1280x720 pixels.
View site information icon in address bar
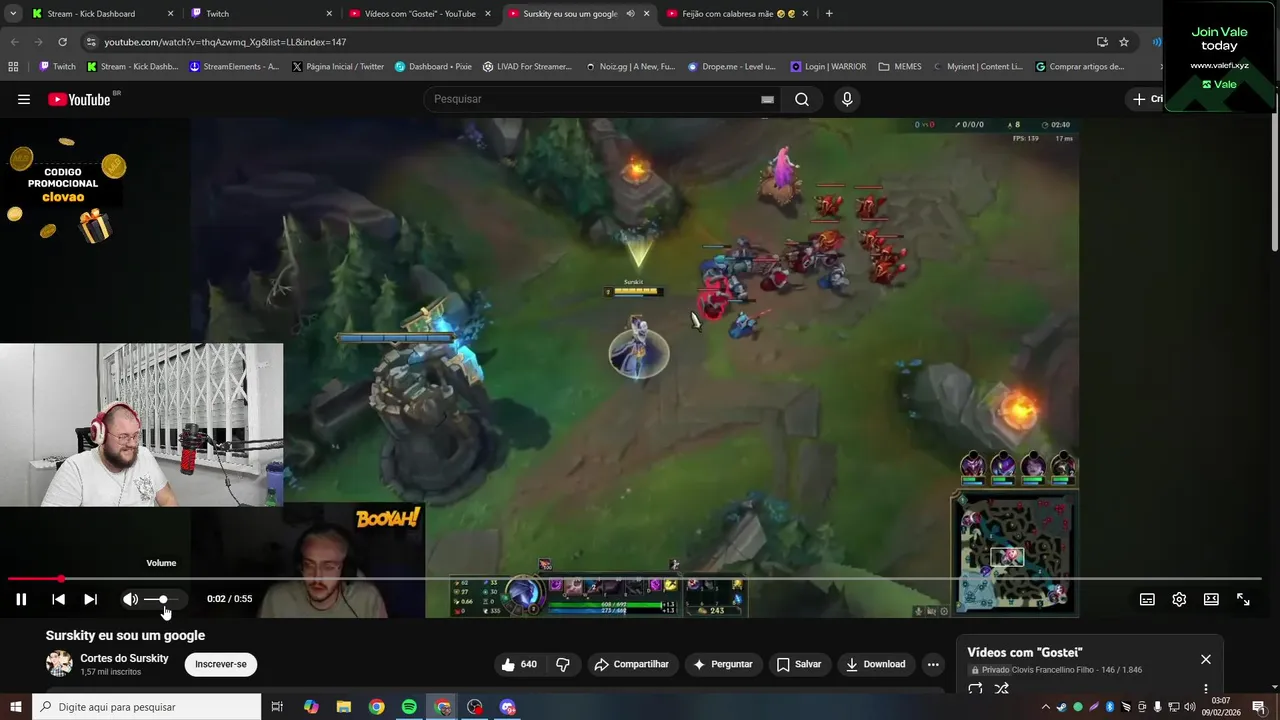(91, 42)
